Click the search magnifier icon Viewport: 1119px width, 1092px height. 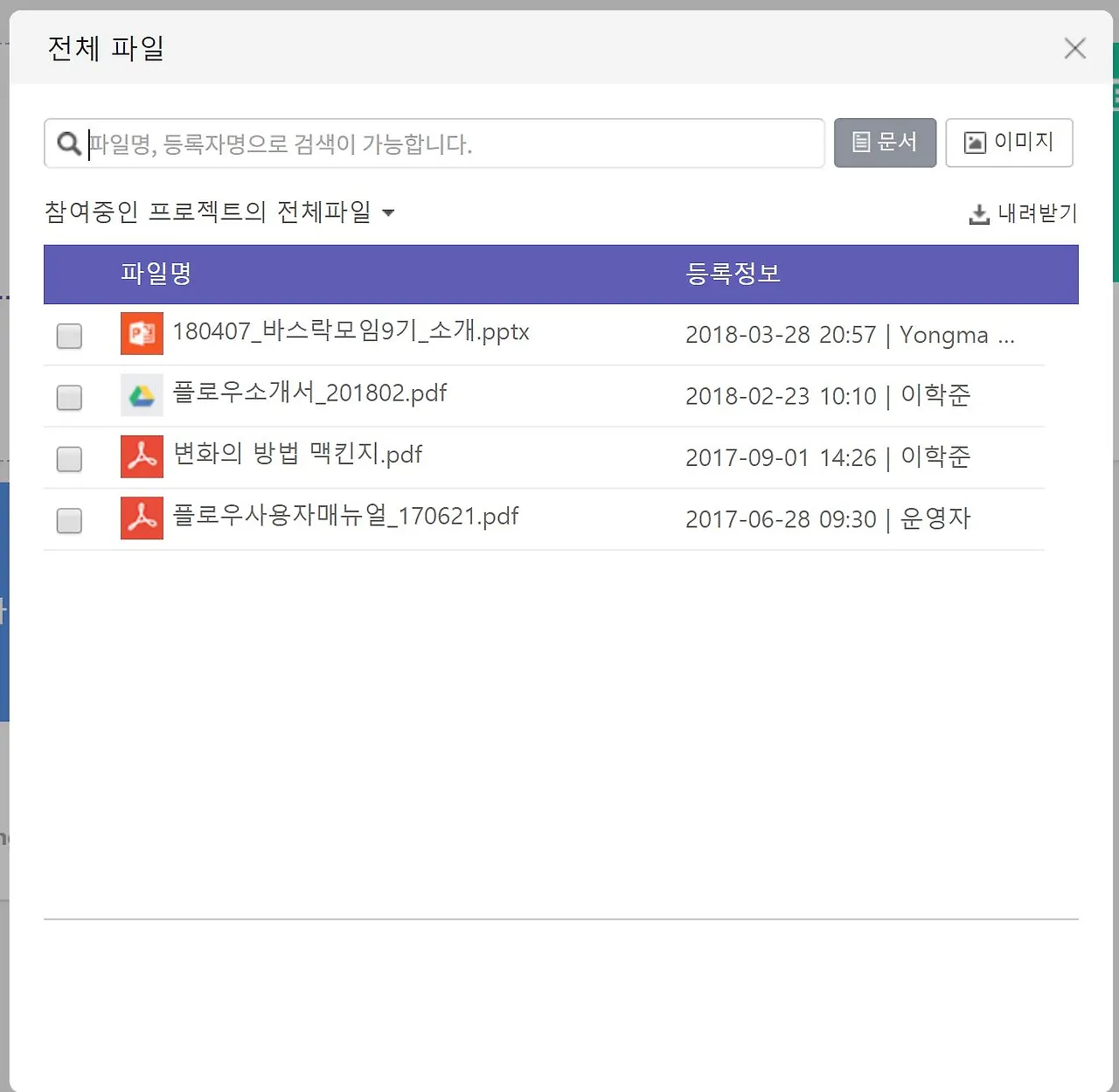click(68, 143)
